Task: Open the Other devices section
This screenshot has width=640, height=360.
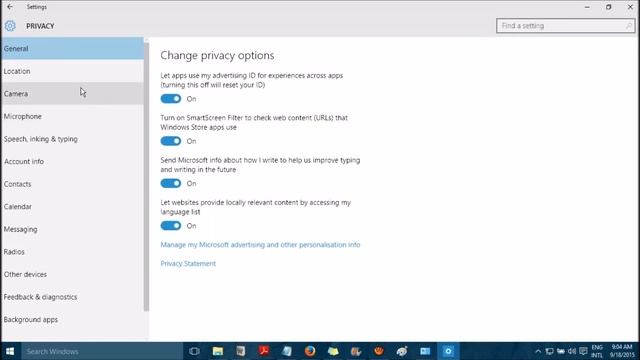Action: [72, 274]
